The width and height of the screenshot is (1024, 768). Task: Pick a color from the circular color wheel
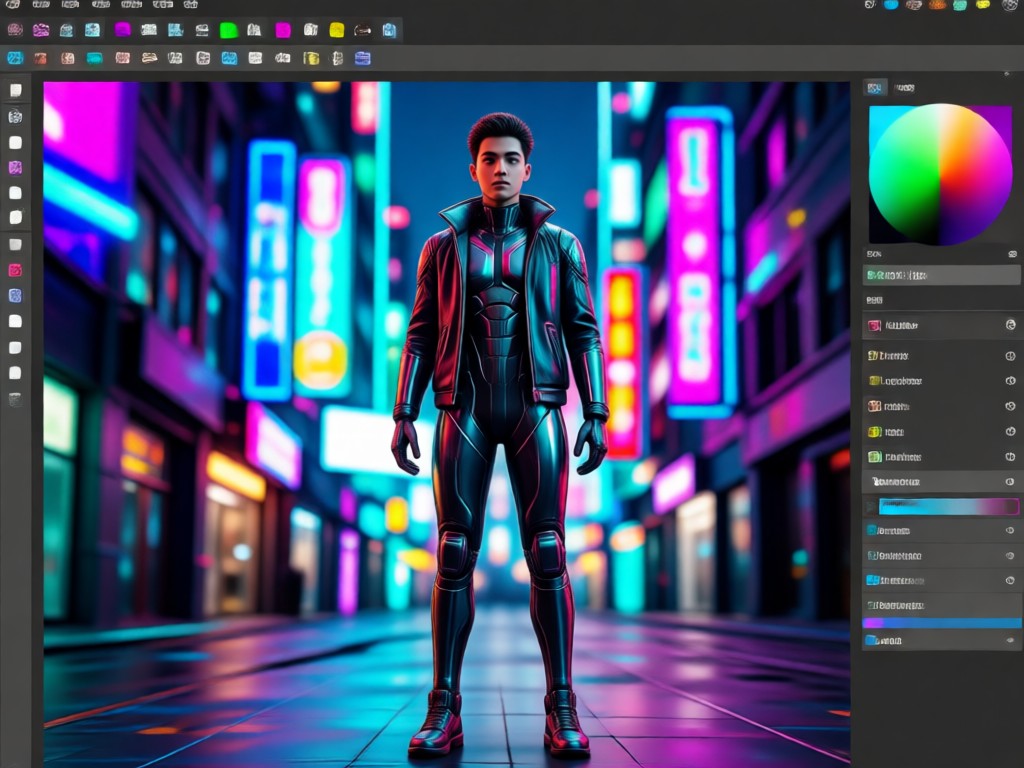tap(940, 174)
